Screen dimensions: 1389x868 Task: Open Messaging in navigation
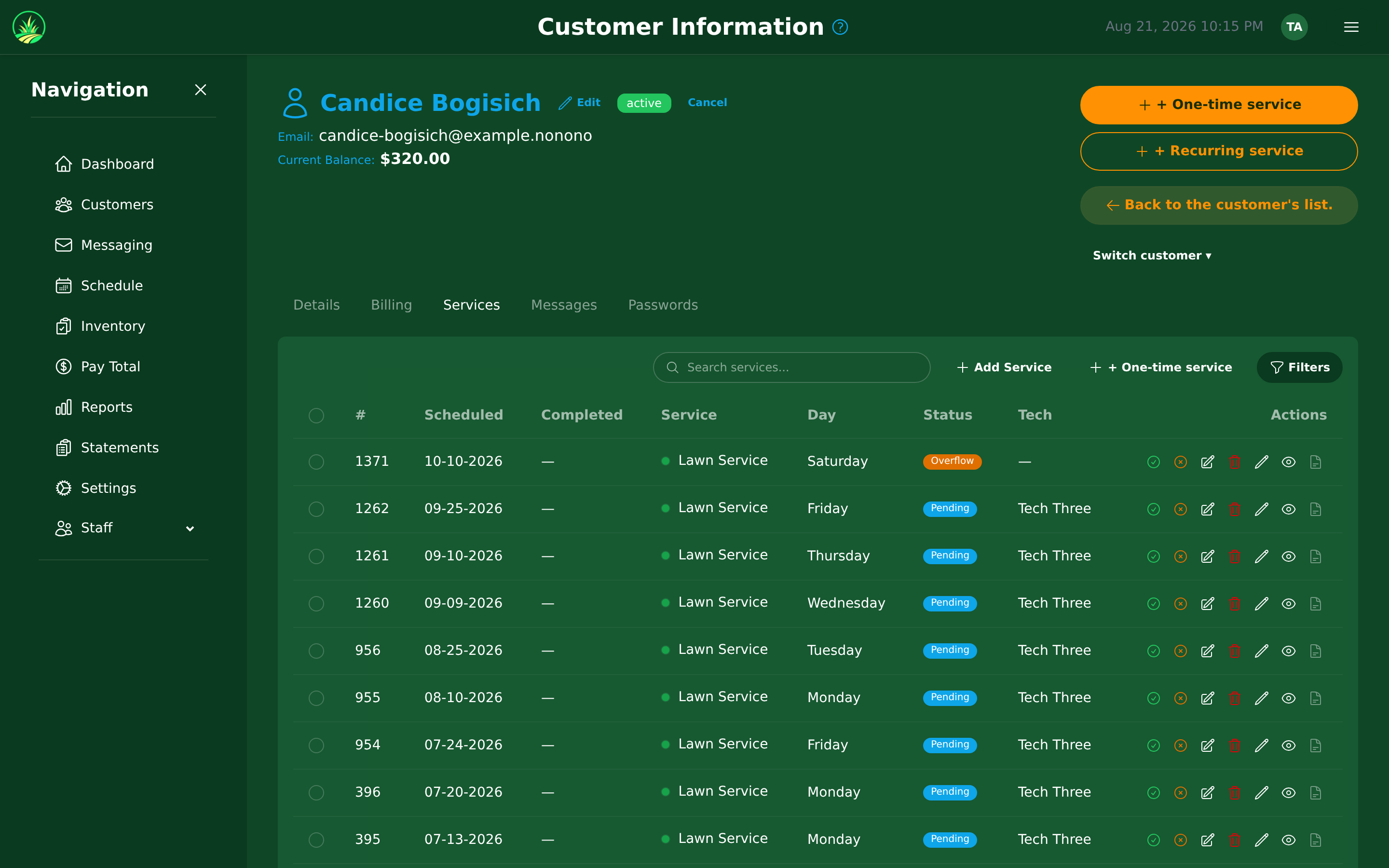(104, 245)
